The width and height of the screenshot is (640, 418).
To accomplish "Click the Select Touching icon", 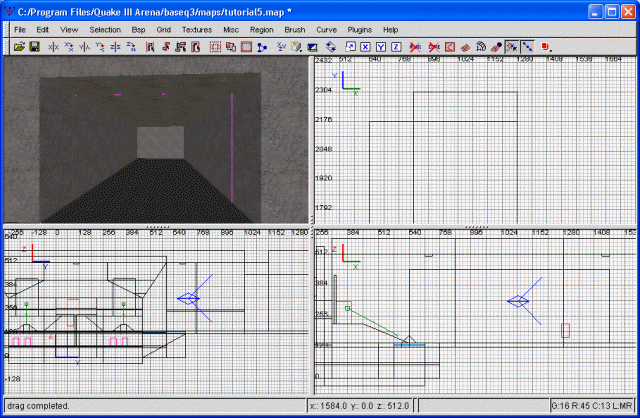I will 165,47.
